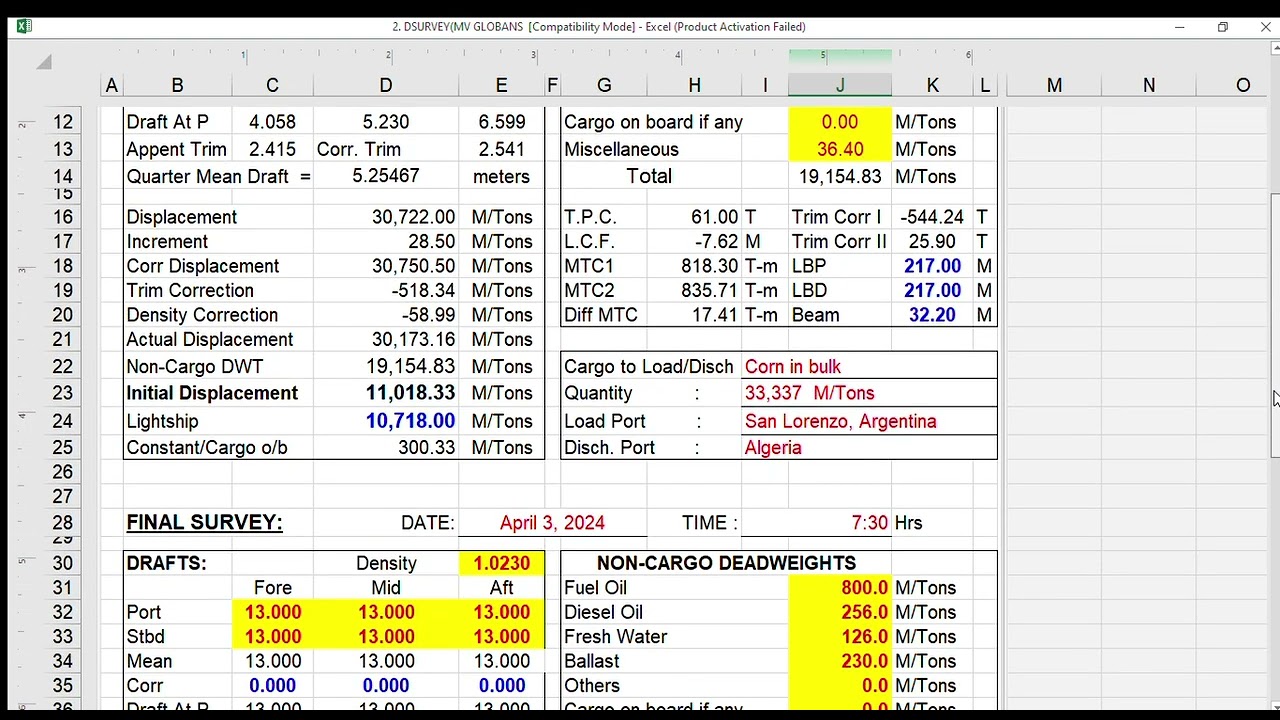Image resolution: width=1280 pixels, height=720 pixels.
Task: Click the yellow Density cell 1.0230
Action: point(501,563)
